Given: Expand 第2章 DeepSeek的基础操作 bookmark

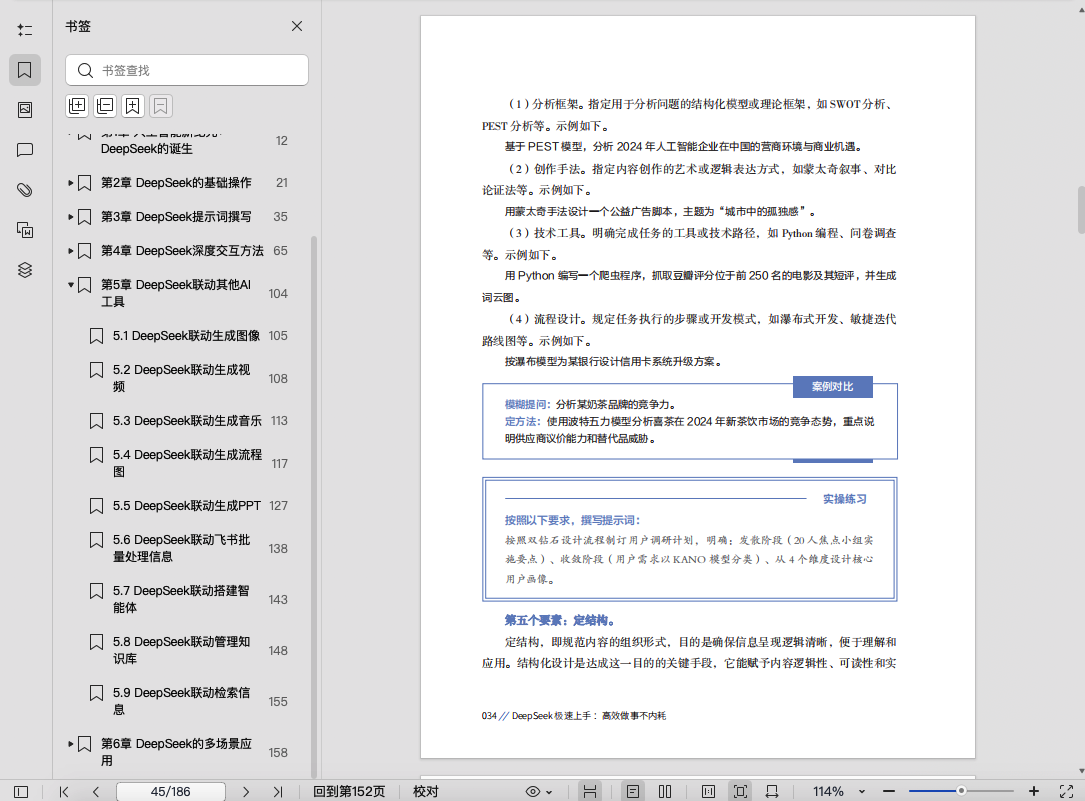Looking at the screenshot, I should [71, 183].
